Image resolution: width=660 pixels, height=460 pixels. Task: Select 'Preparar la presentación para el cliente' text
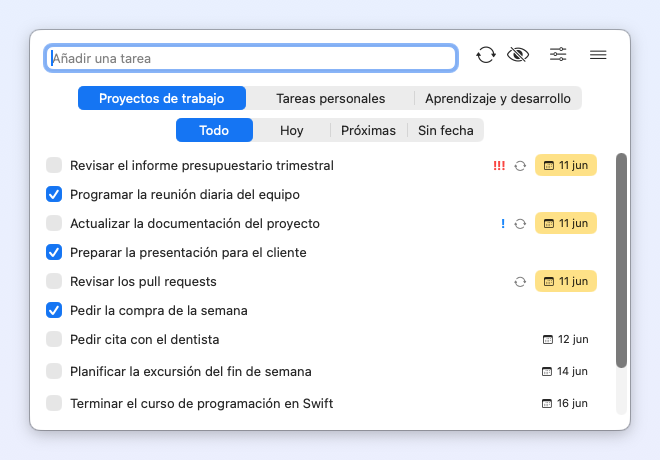click(188, 253)
